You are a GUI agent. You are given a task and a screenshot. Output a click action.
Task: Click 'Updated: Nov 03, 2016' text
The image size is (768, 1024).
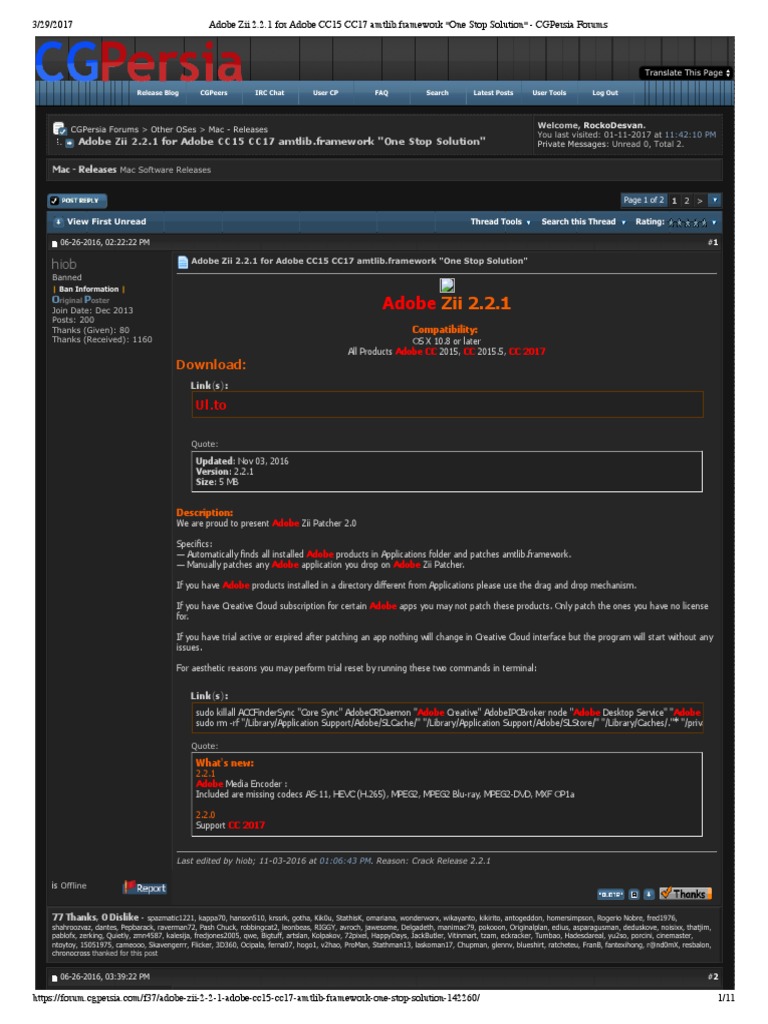click(x=242, y=461)
